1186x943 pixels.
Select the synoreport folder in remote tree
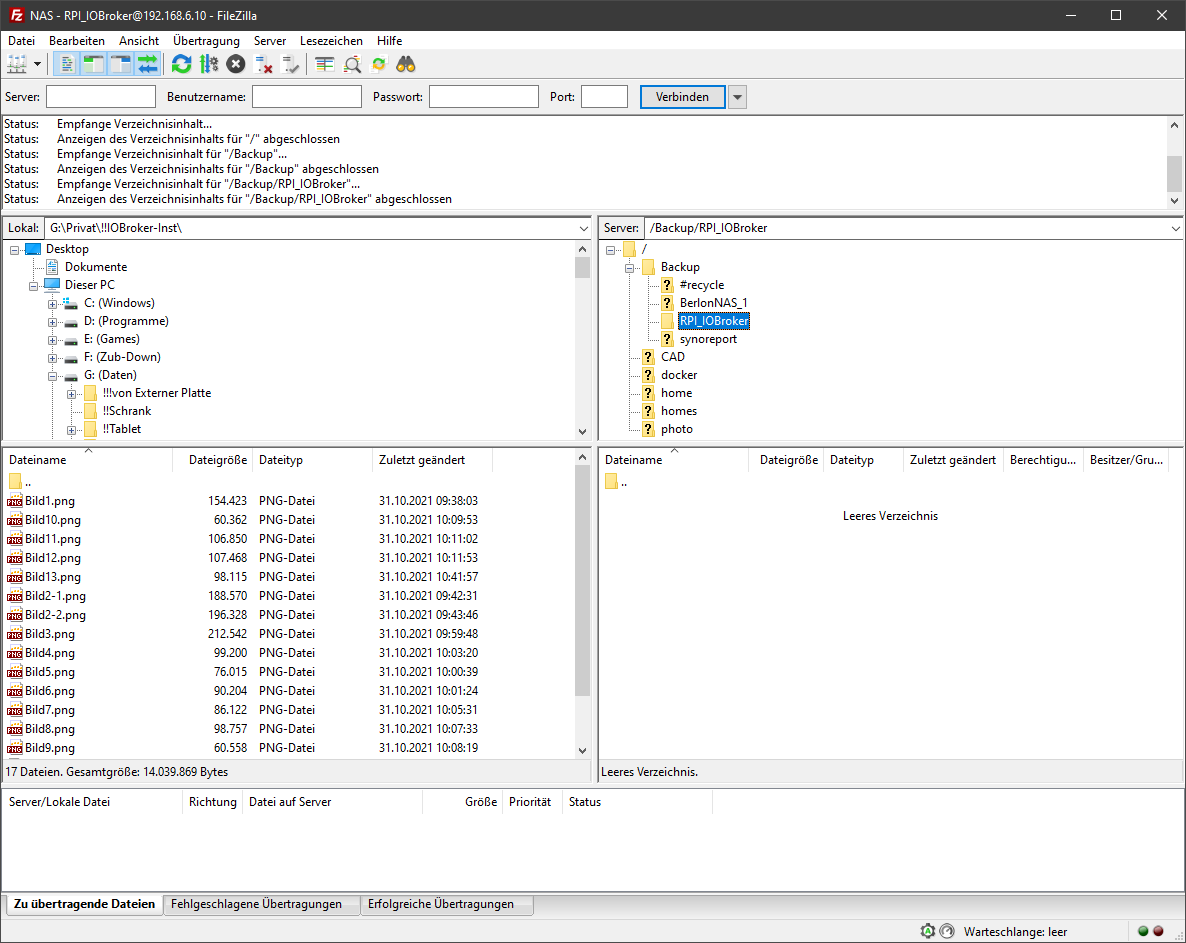pos(708,339)
